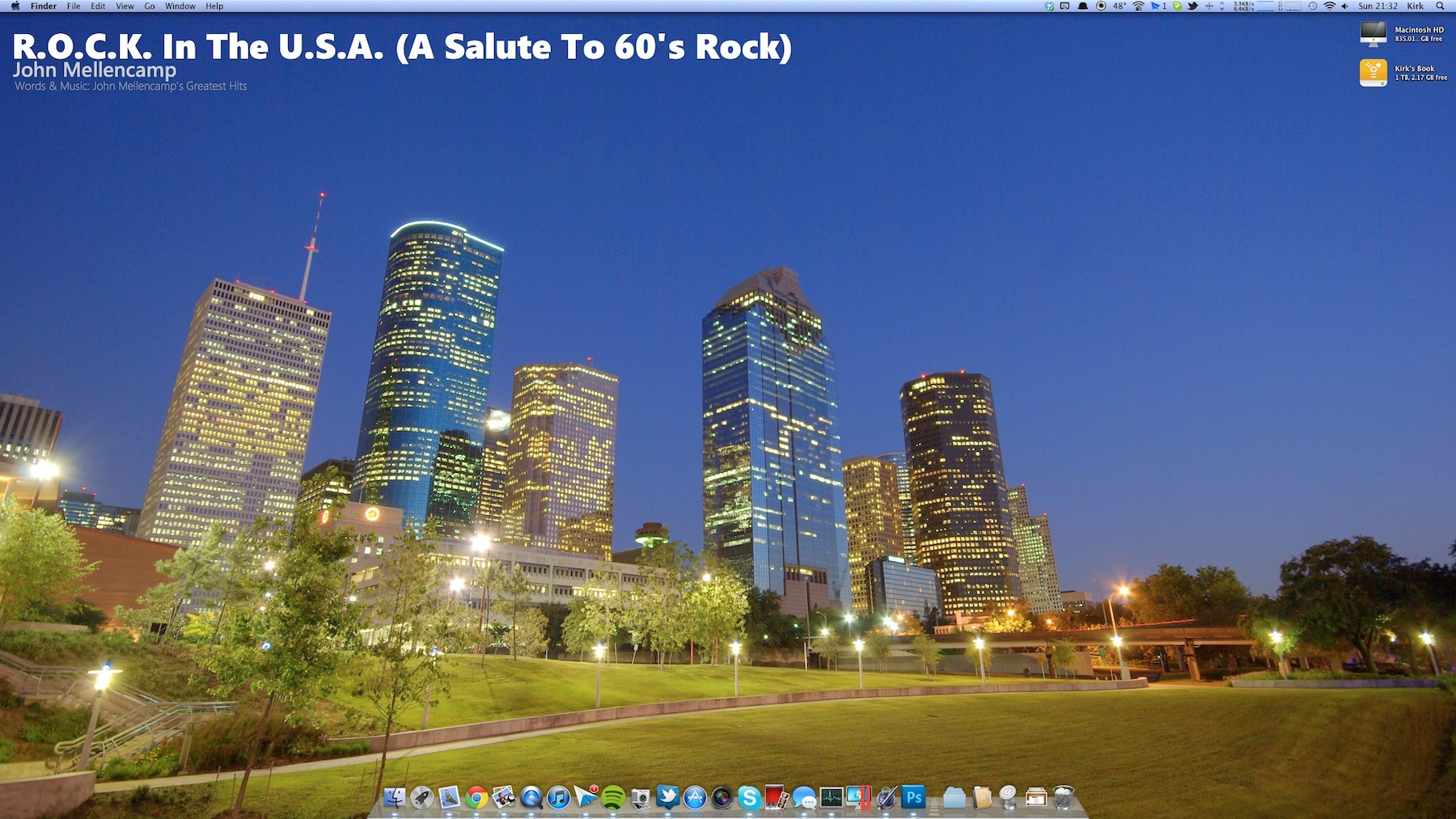Open the App Store in Dock

tap(695, 798)
